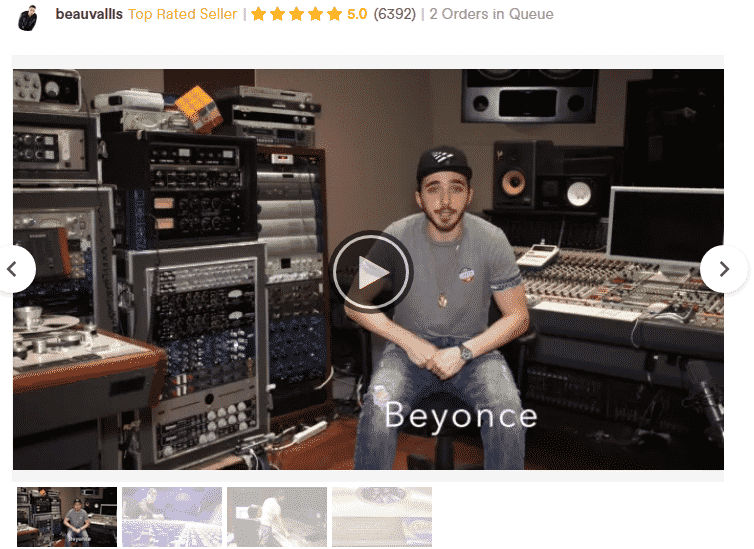The width and height of the screenshot is (754, 549).
Task: Click the Top Rated Seller badge
Action: [183, 14]
